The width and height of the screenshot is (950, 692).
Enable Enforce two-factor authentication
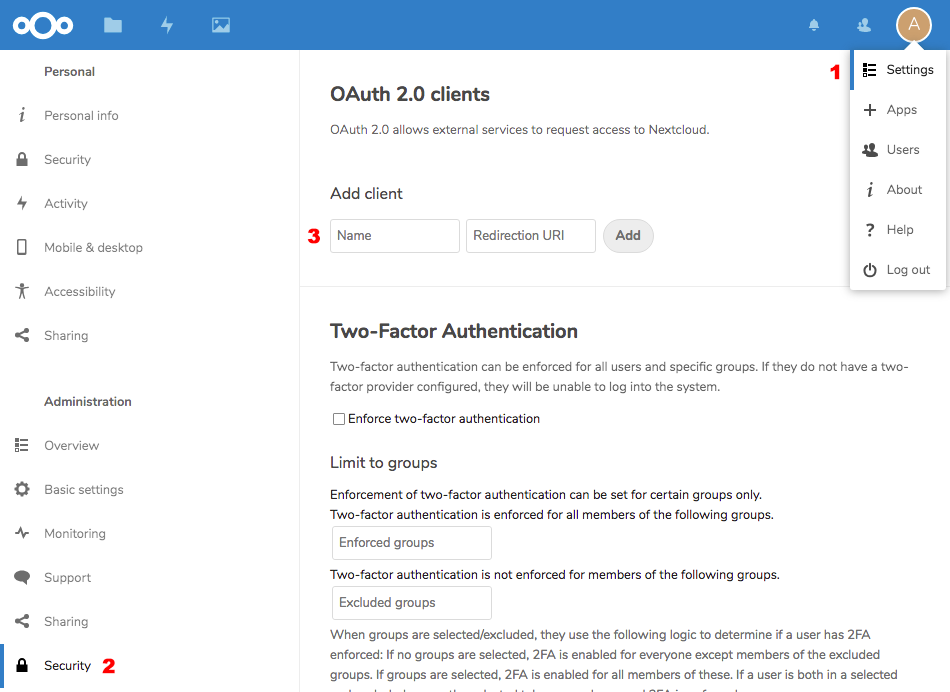point(338,418)
